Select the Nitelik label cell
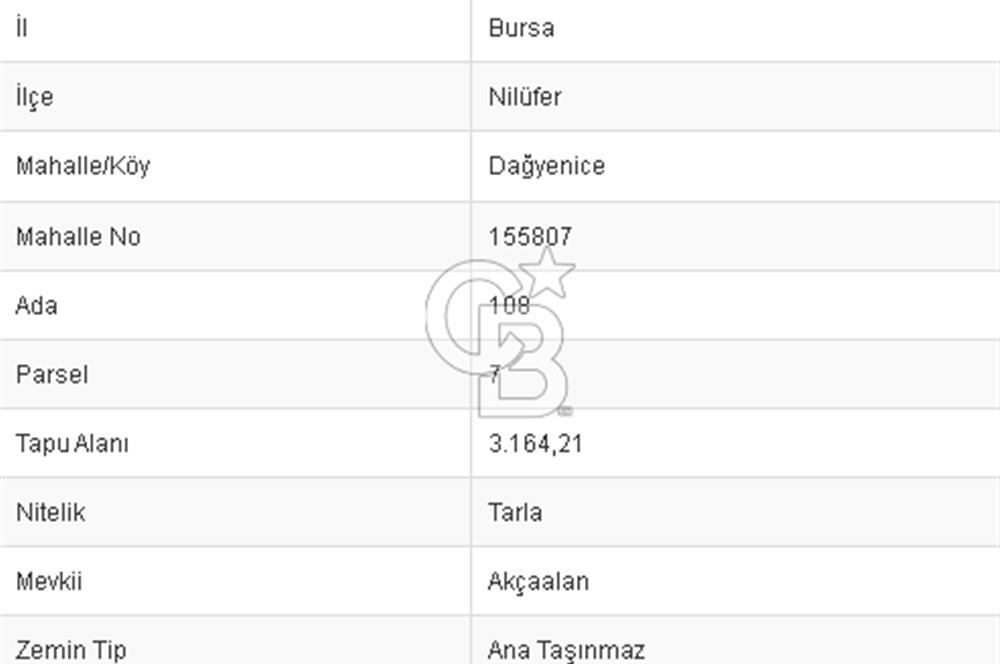This screenshot has width=1000, height=664. tap(51, 513)
